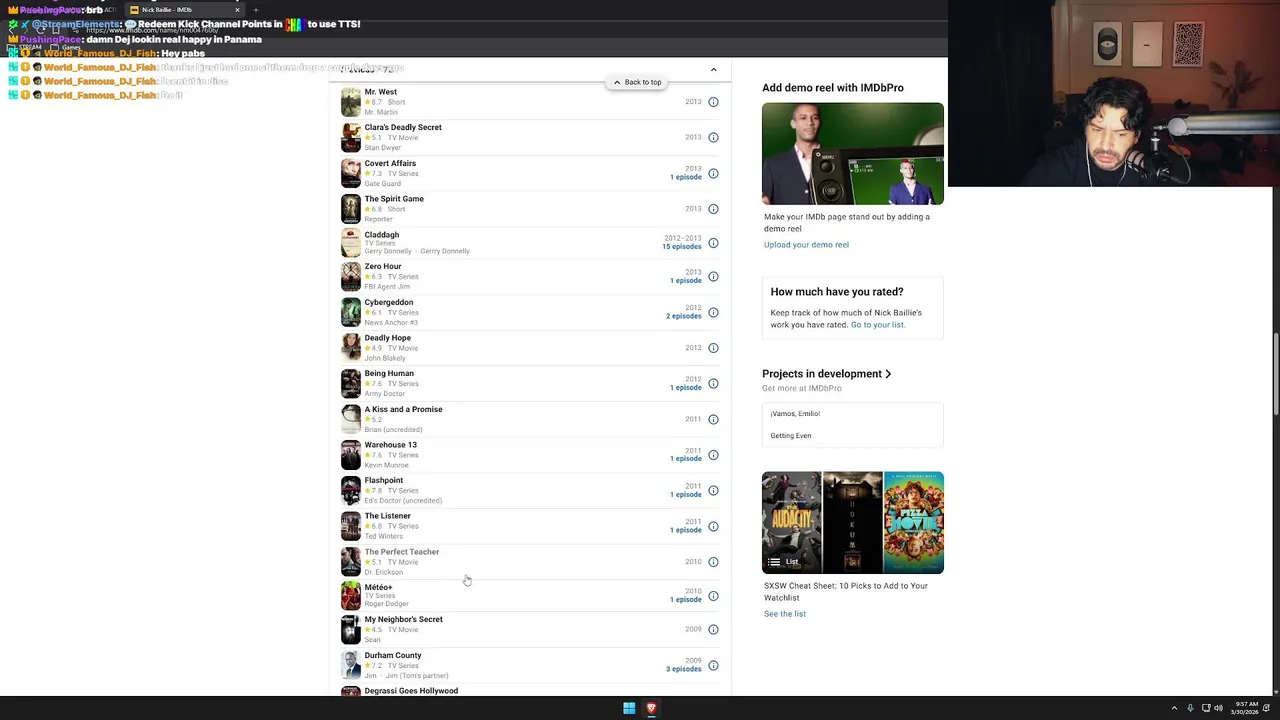Open Being Human 1 episode link
Screen dimensions: 1280x720
tap(685, 388)
